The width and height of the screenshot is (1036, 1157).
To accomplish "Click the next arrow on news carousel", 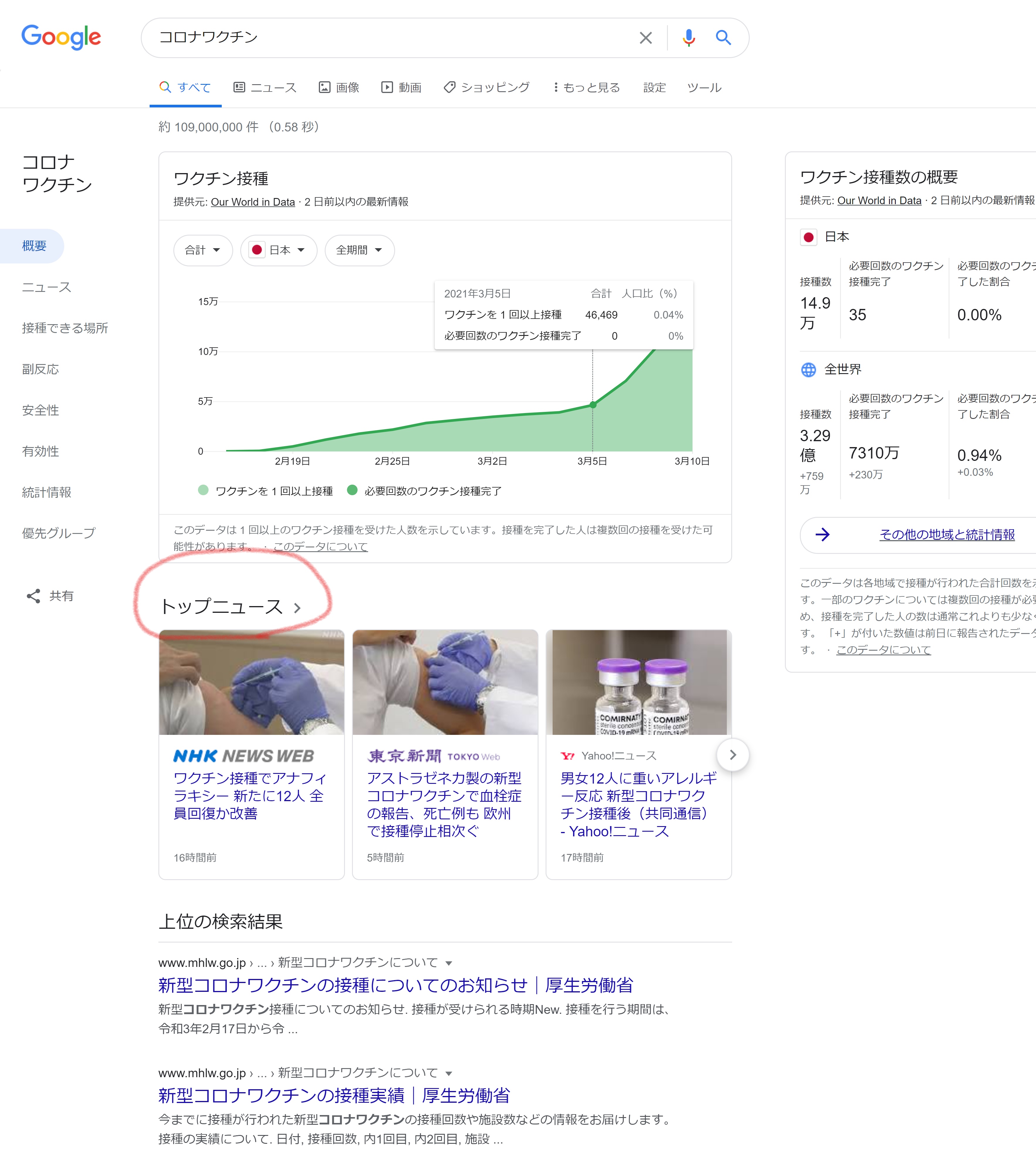I will click(x=733, y=755).
